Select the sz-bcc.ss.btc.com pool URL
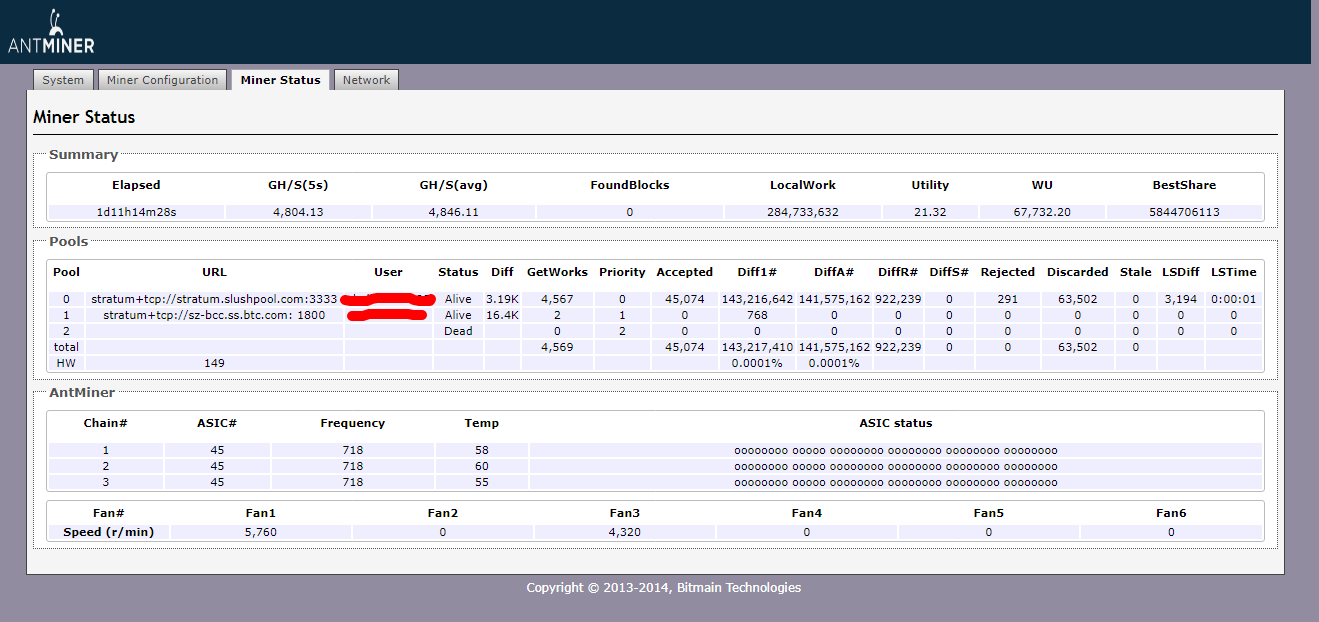 pyautogui.click(x=214, y=315)
